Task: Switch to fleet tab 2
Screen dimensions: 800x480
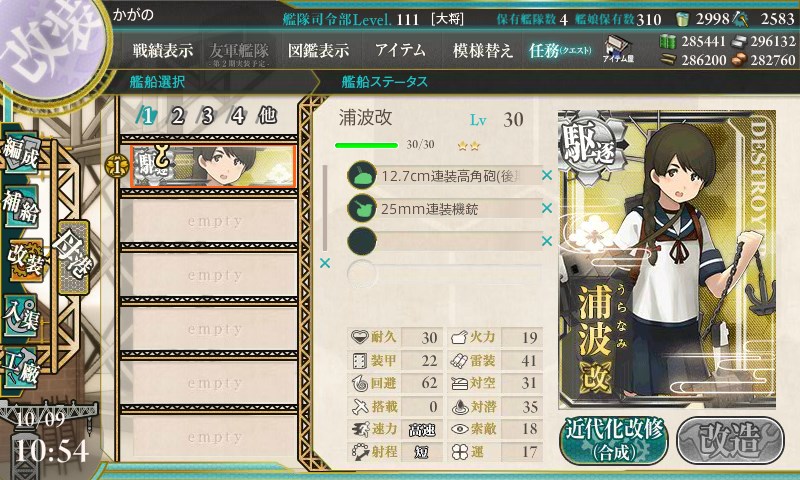Action: (x=178, y=116)
